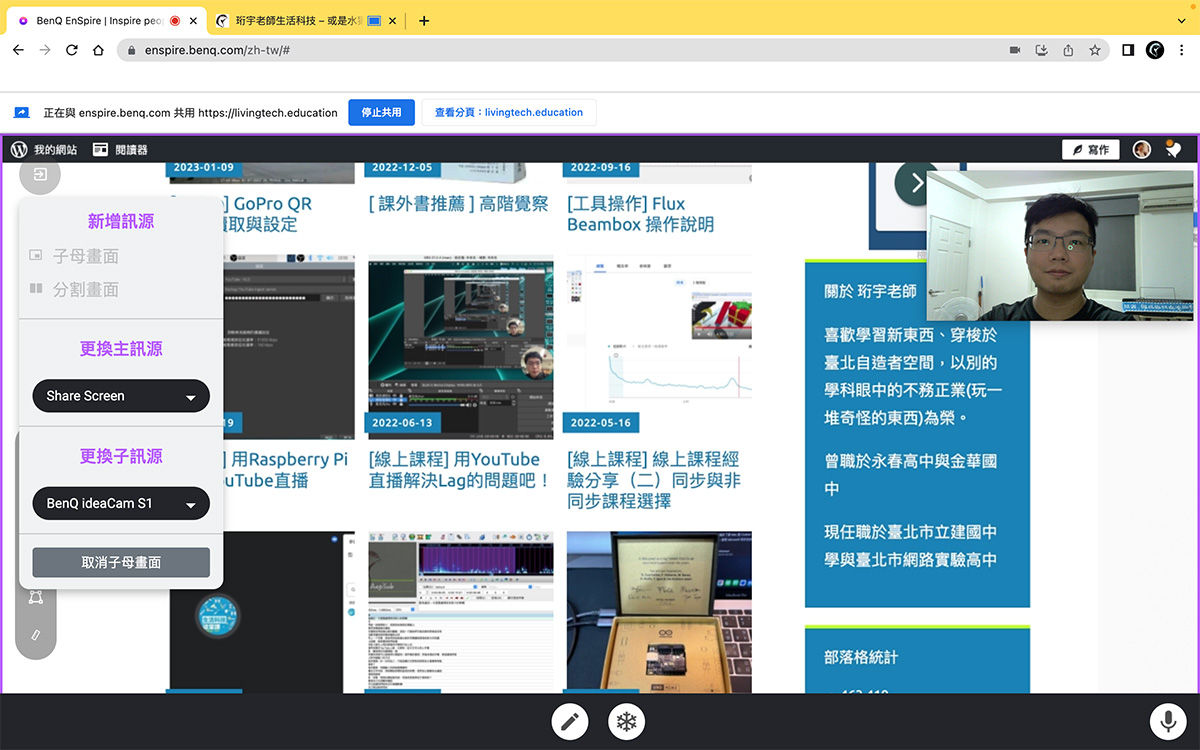Click the 關於 珩宇老師 heading
The width and height of the screenshot is (1200, 750).
(x=870, y=291)
